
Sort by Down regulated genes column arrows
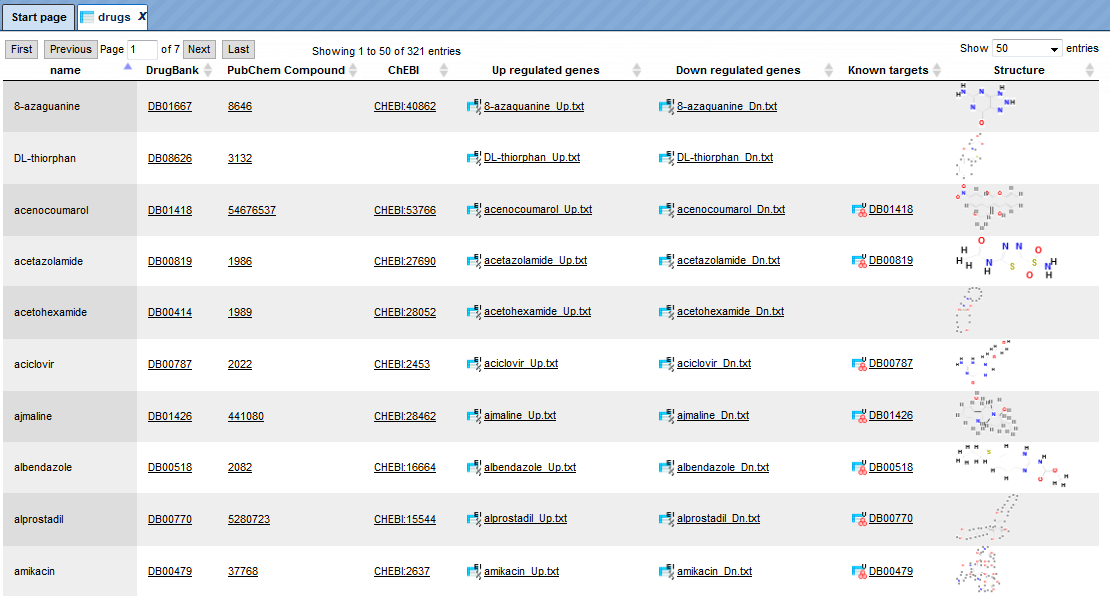829,70
